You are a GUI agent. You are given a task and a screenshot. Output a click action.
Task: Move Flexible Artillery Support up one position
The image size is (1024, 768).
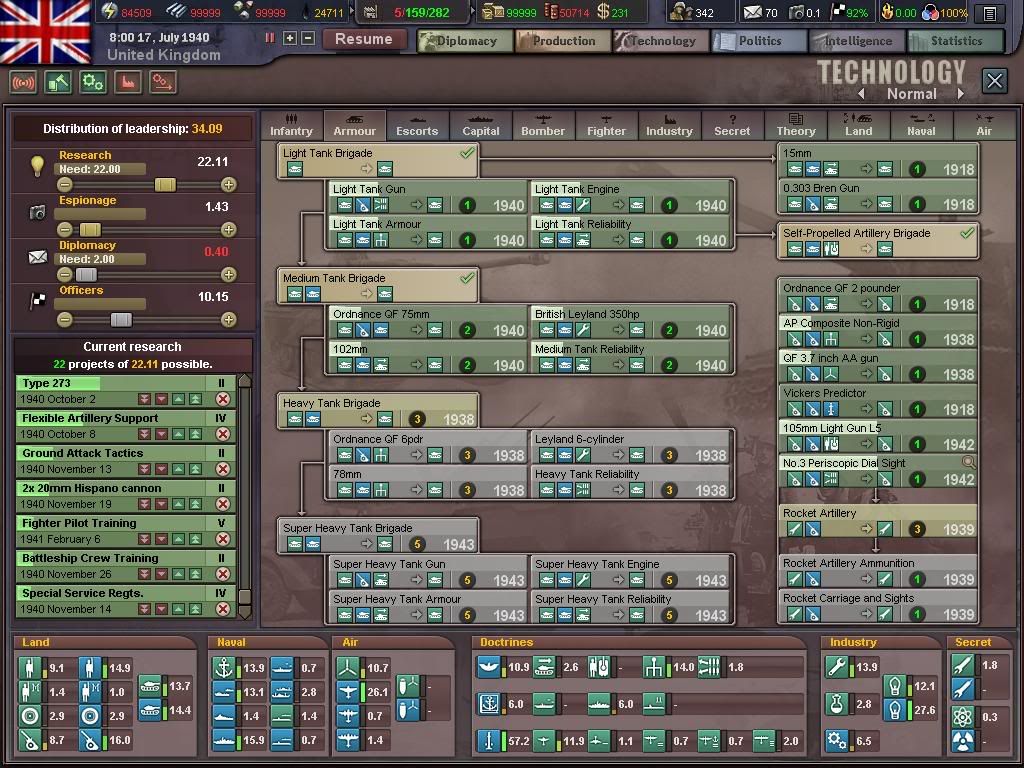click(x=178, y=434)
